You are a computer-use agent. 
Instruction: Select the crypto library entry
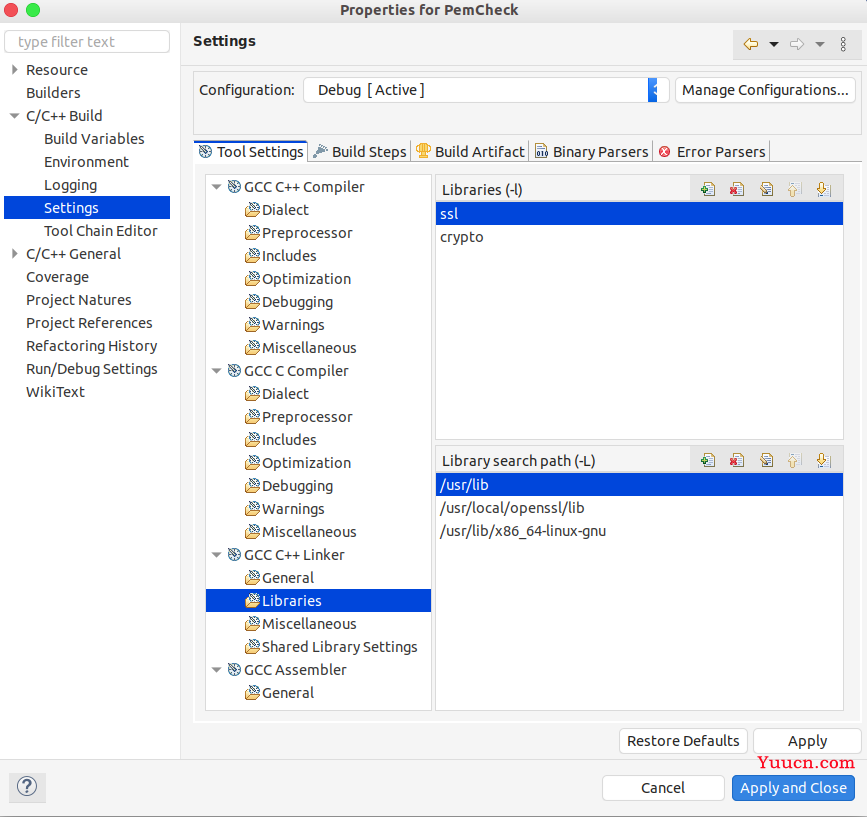click(462, 237)
